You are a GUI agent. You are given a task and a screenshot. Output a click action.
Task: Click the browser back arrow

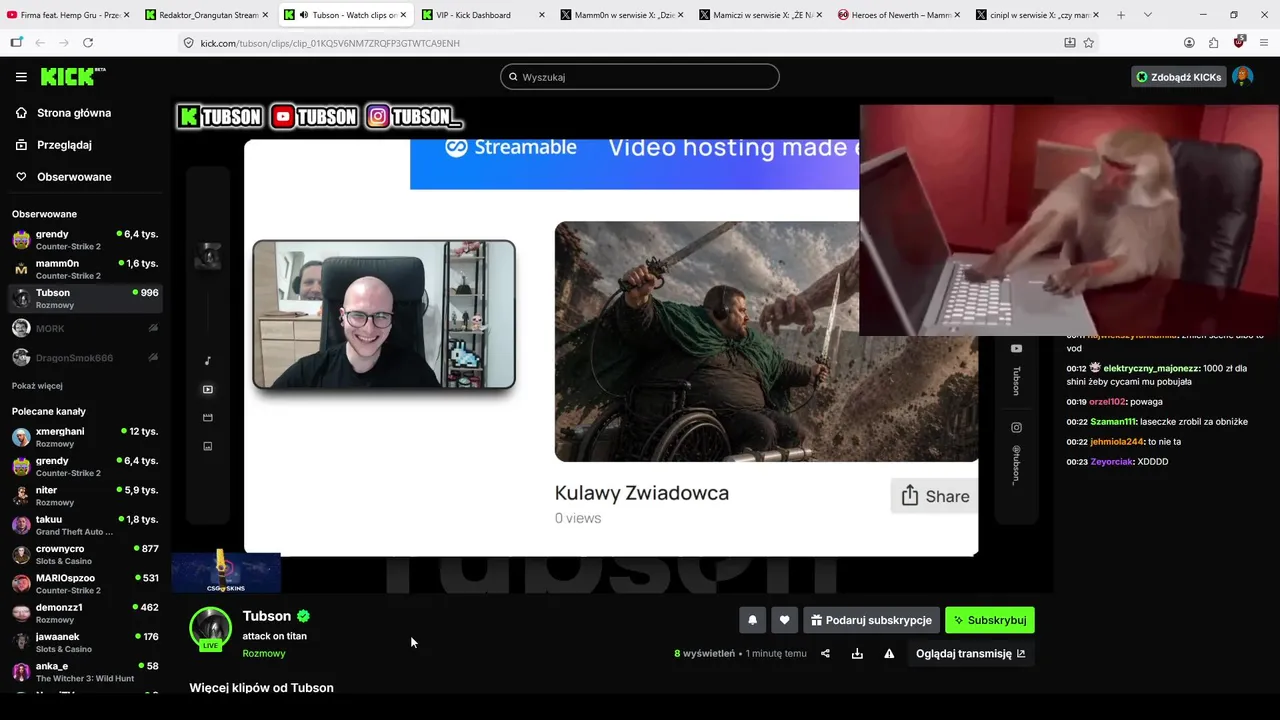[x=40, y=43]
